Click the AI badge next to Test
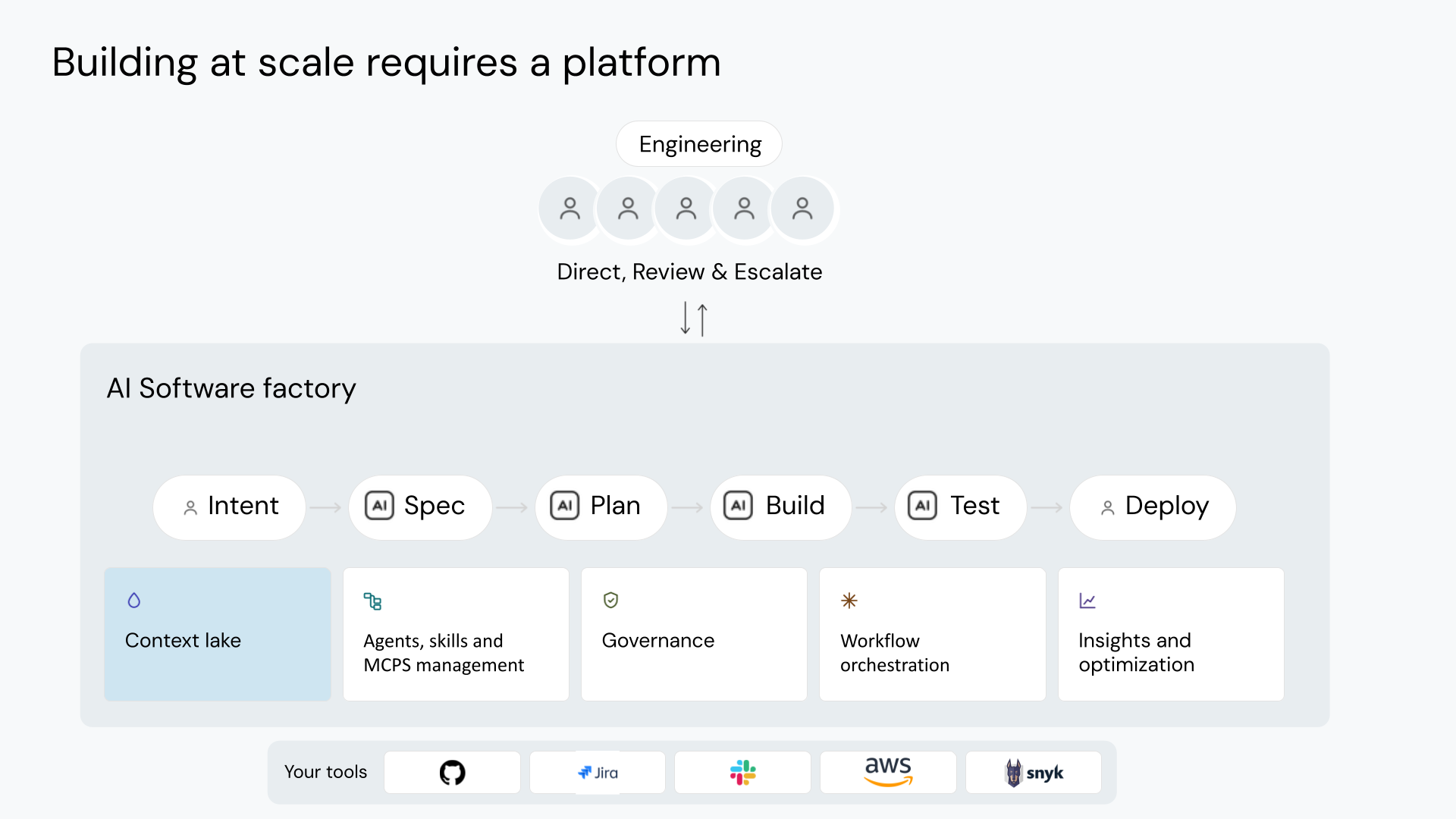The image size is (1456, 819). click(923, 506)
